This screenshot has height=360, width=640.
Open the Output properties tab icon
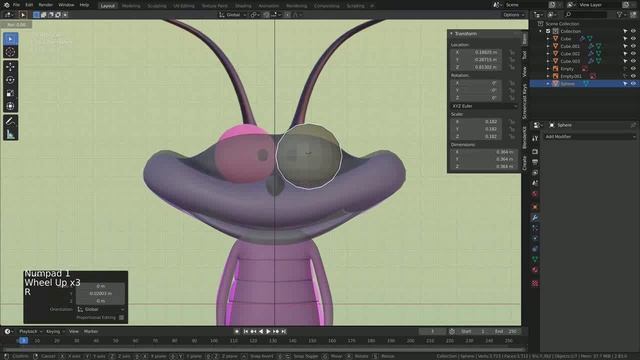pos(535,162)
